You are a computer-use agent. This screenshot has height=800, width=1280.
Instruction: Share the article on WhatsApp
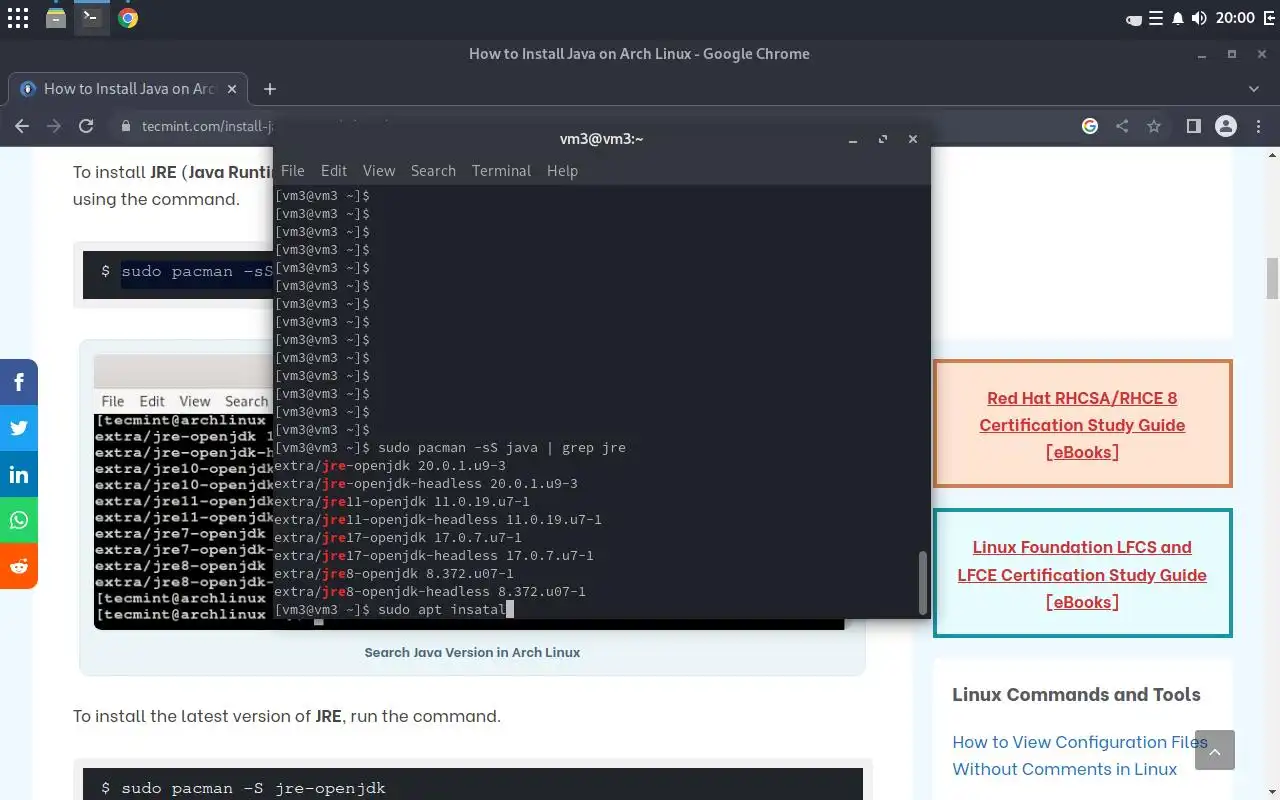pyautogui.click(x=19, y=520)
